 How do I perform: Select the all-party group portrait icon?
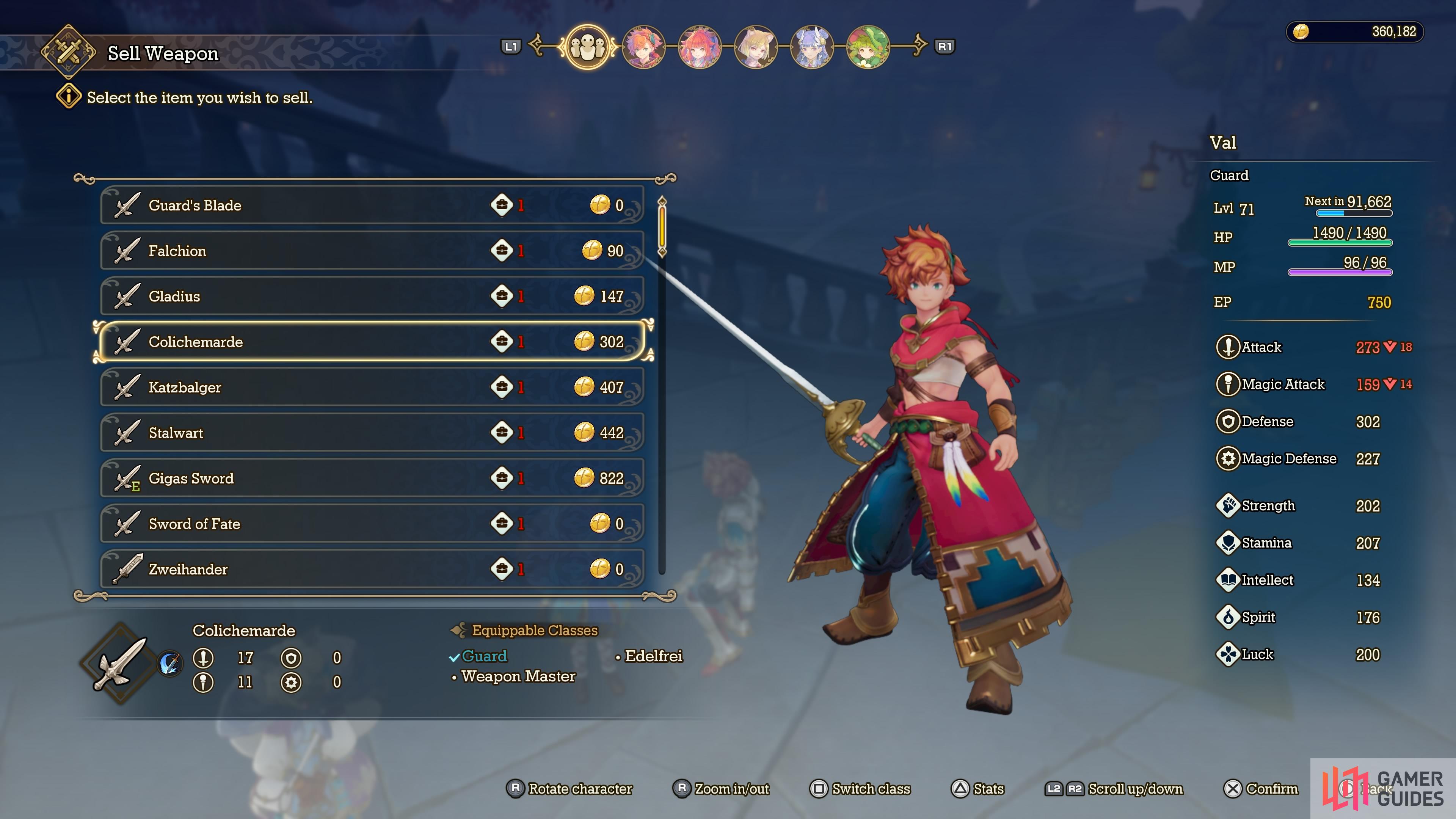(587, 46)
